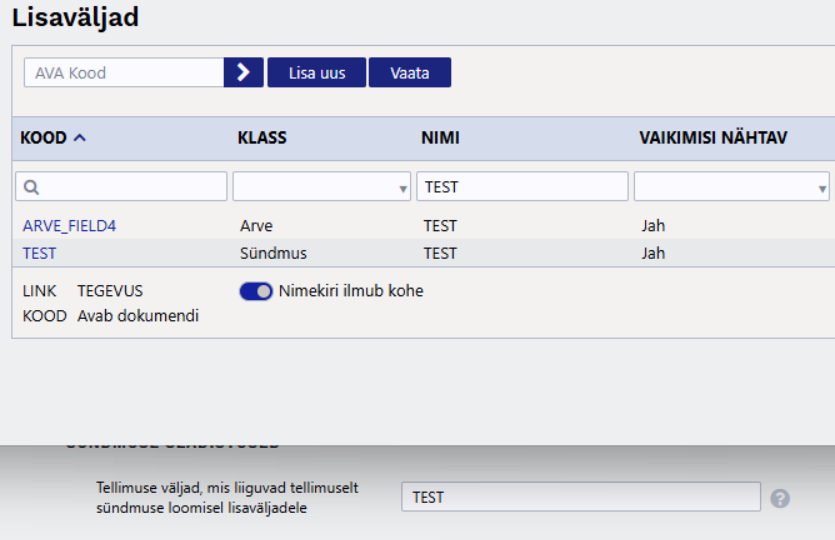This screenshot has width=835, height=540.
Task: Open the TEST code link
Action: click(40, 253)
